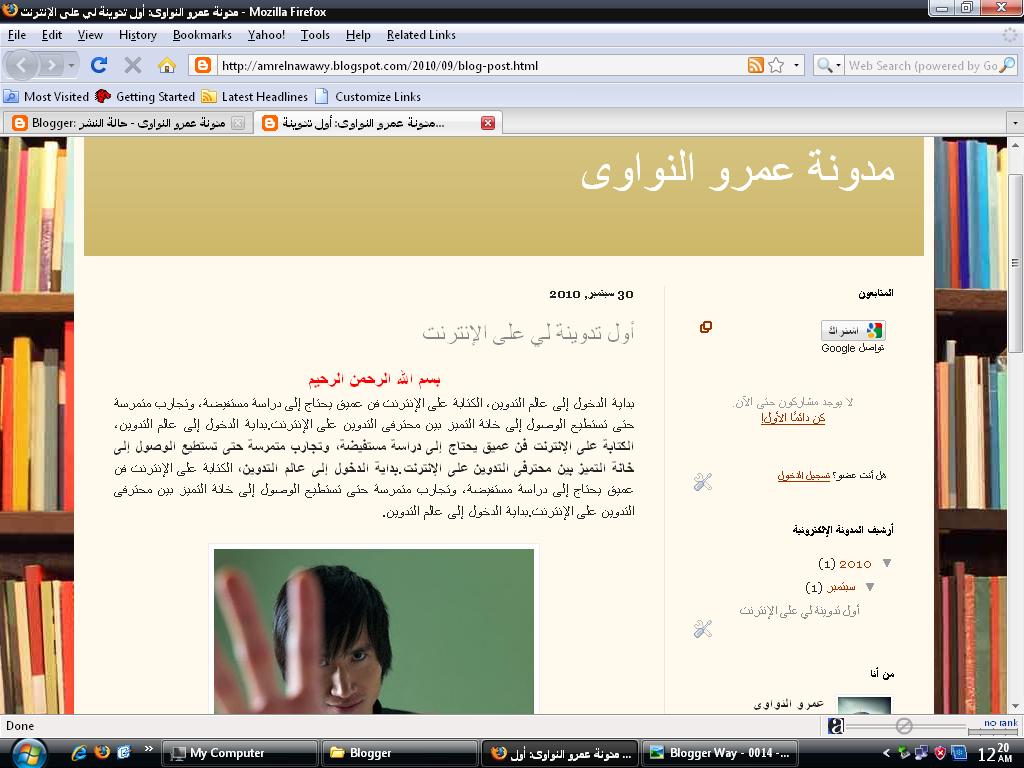
Task: Click the third Quick Launch icon
Action: [123, 752]
